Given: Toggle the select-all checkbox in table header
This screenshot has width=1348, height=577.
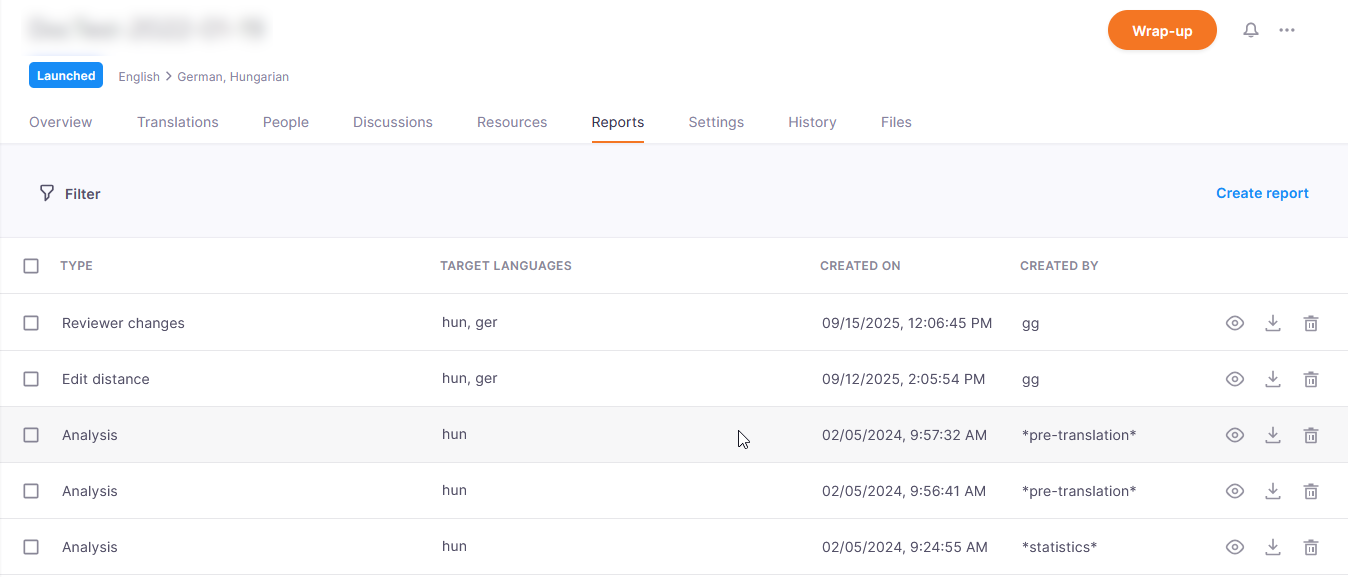Looking at the screenshot, I should (x=31, y=266).
